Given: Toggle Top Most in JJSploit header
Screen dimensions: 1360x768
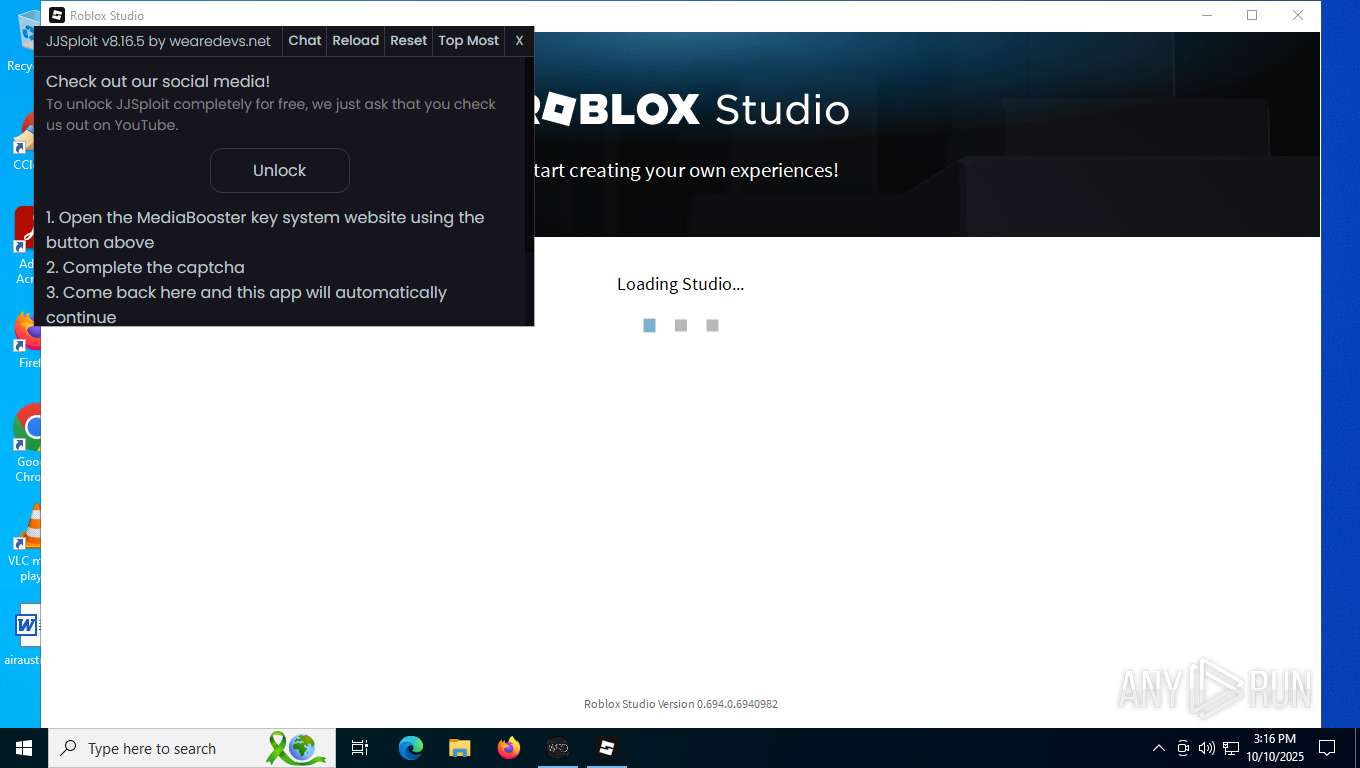Looking at the screenshot, I should coord(469,41).
